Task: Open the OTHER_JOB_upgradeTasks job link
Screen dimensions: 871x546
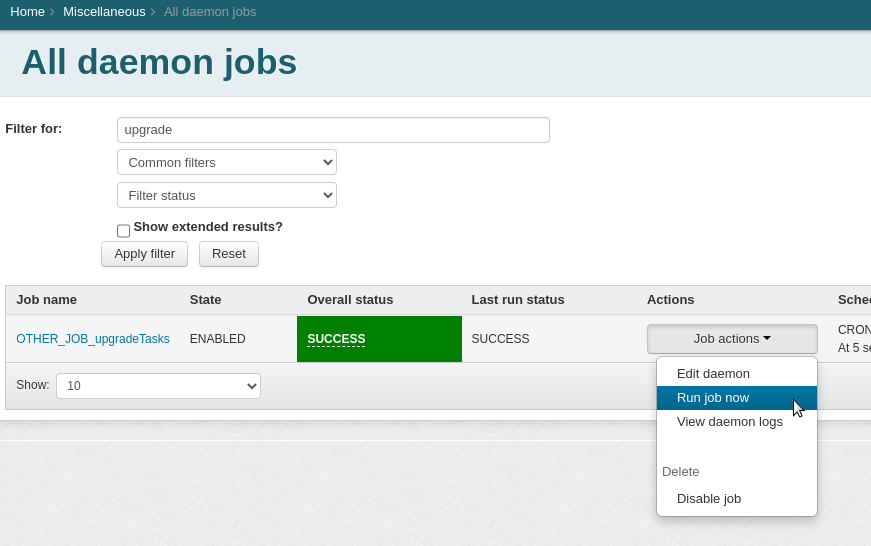Action: point(93,339)
